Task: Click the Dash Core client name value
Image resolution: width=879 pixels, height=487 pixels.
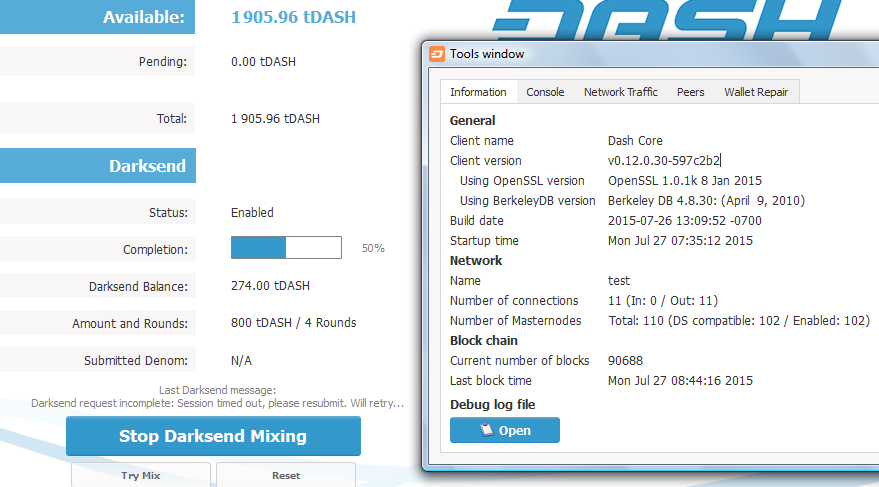Action: tap(635, 141)
